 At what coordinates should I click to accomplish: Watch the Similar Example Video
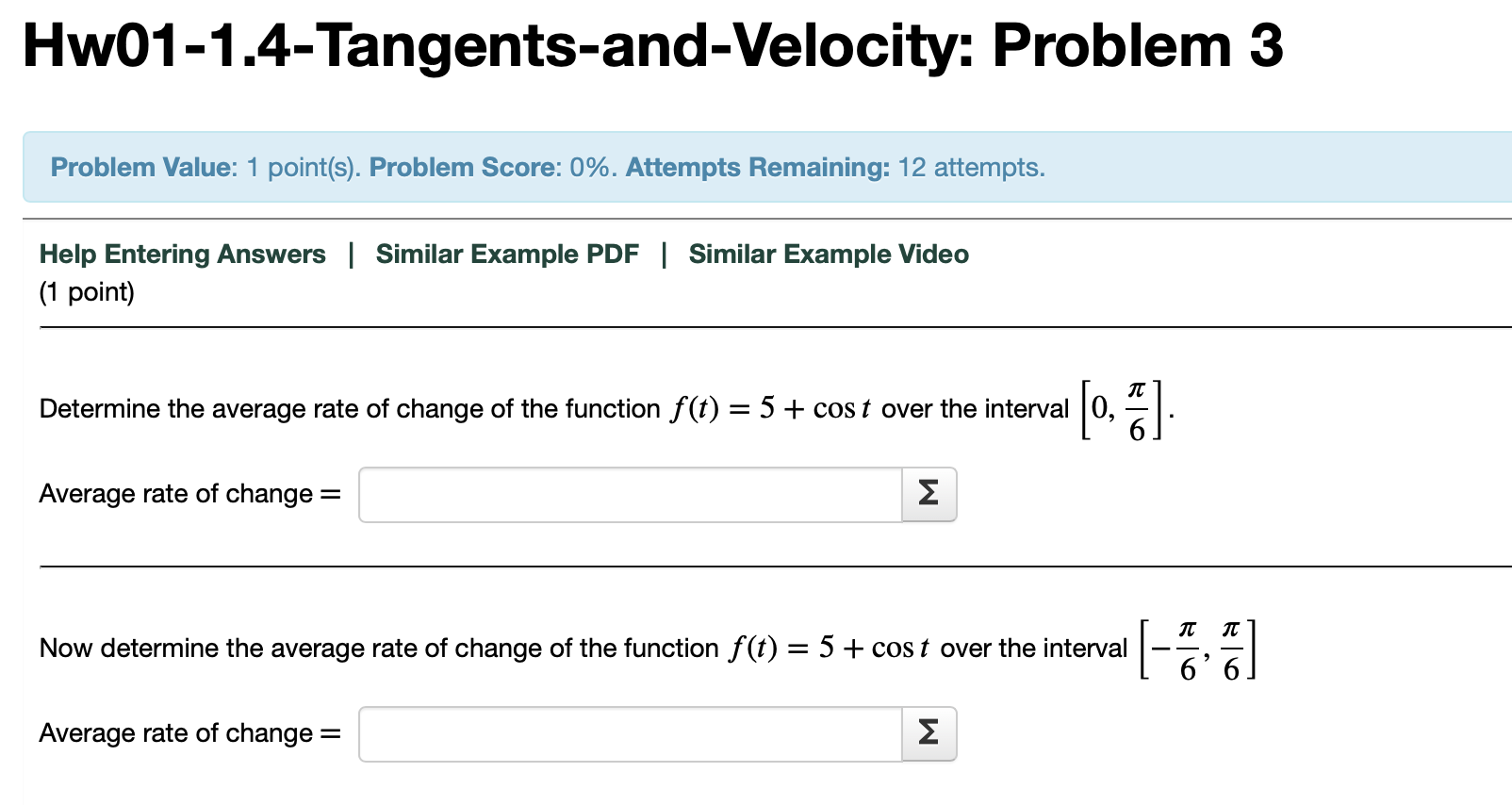tap(827, 254)
